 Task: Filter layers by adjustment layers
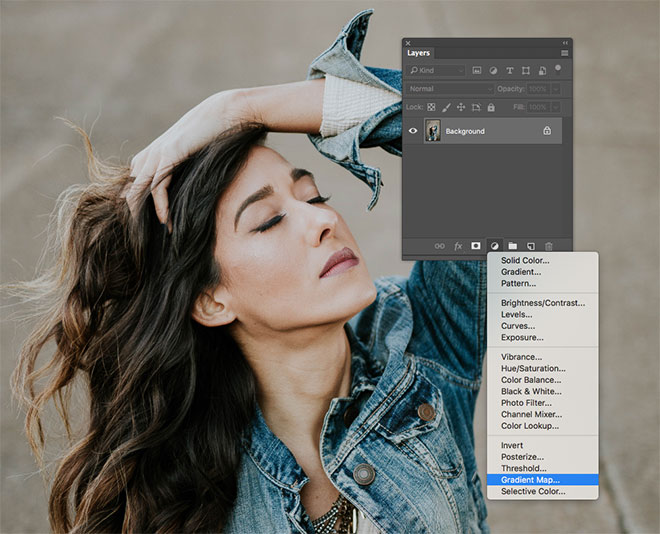pos(494,71)
